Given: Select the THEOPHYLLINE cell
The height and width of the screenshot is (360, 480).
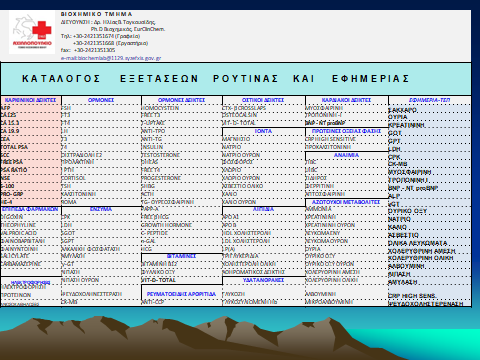Looking at the screenshot, I should 18,225.
